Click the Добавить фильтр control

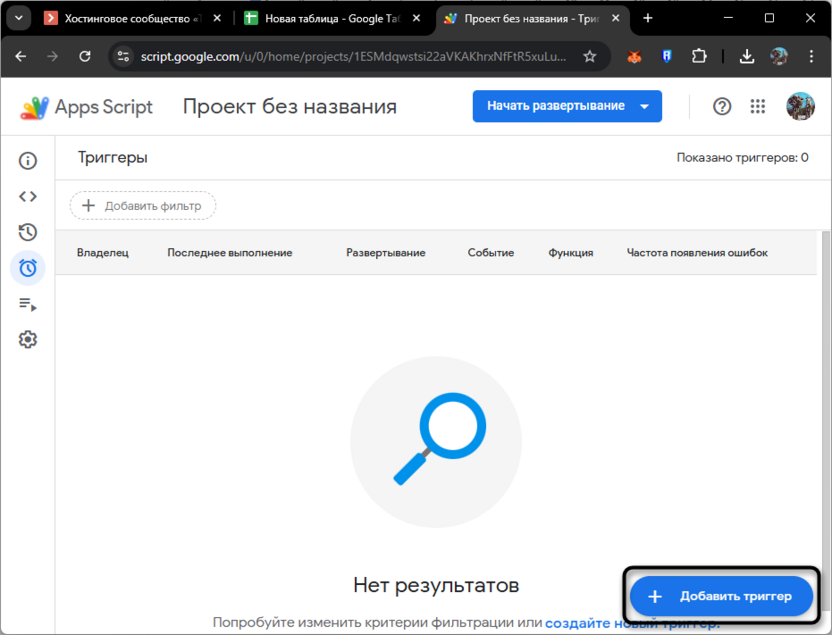tap(142, 205)
